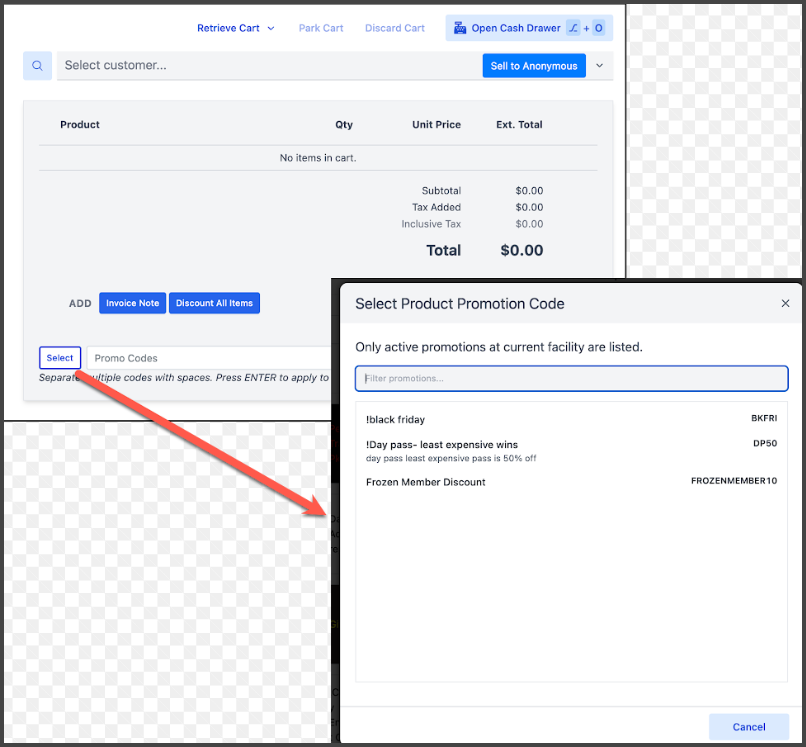Click the customer search magnifier icon
Screen dimensions: 806x747
(x=37, y=66)
